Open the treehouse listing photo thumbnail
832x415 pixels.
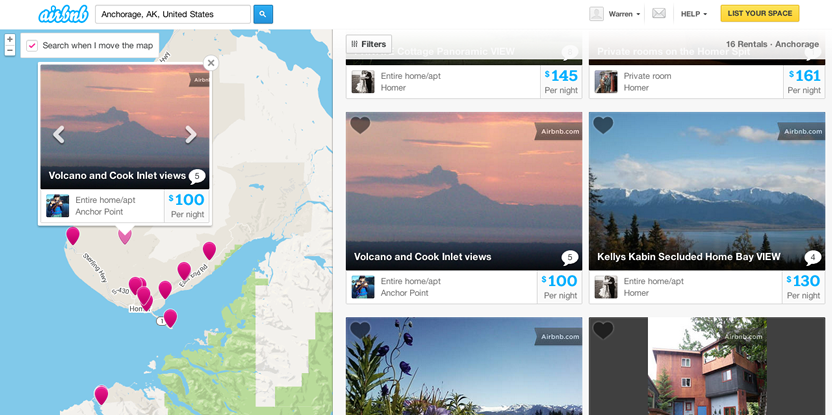pyautogui.click(x=707, y=366)
